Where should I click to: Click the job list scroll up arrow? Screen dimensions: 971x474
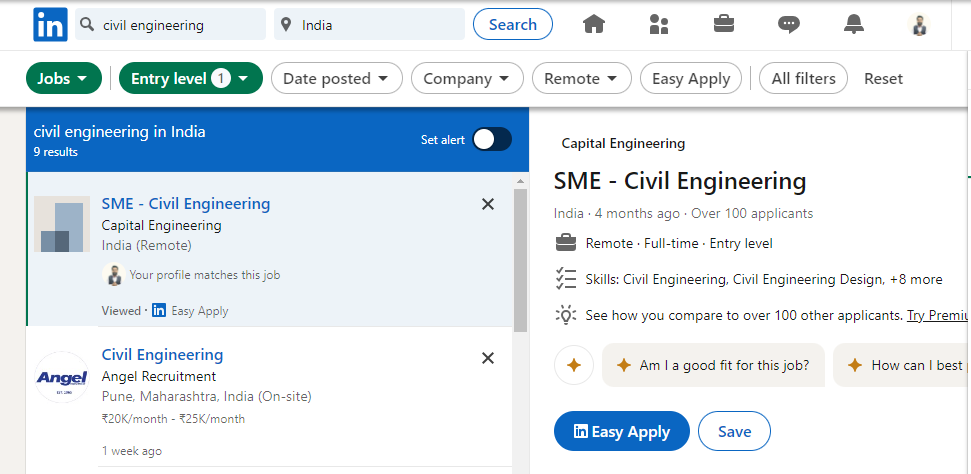click(x=520, y=181)
